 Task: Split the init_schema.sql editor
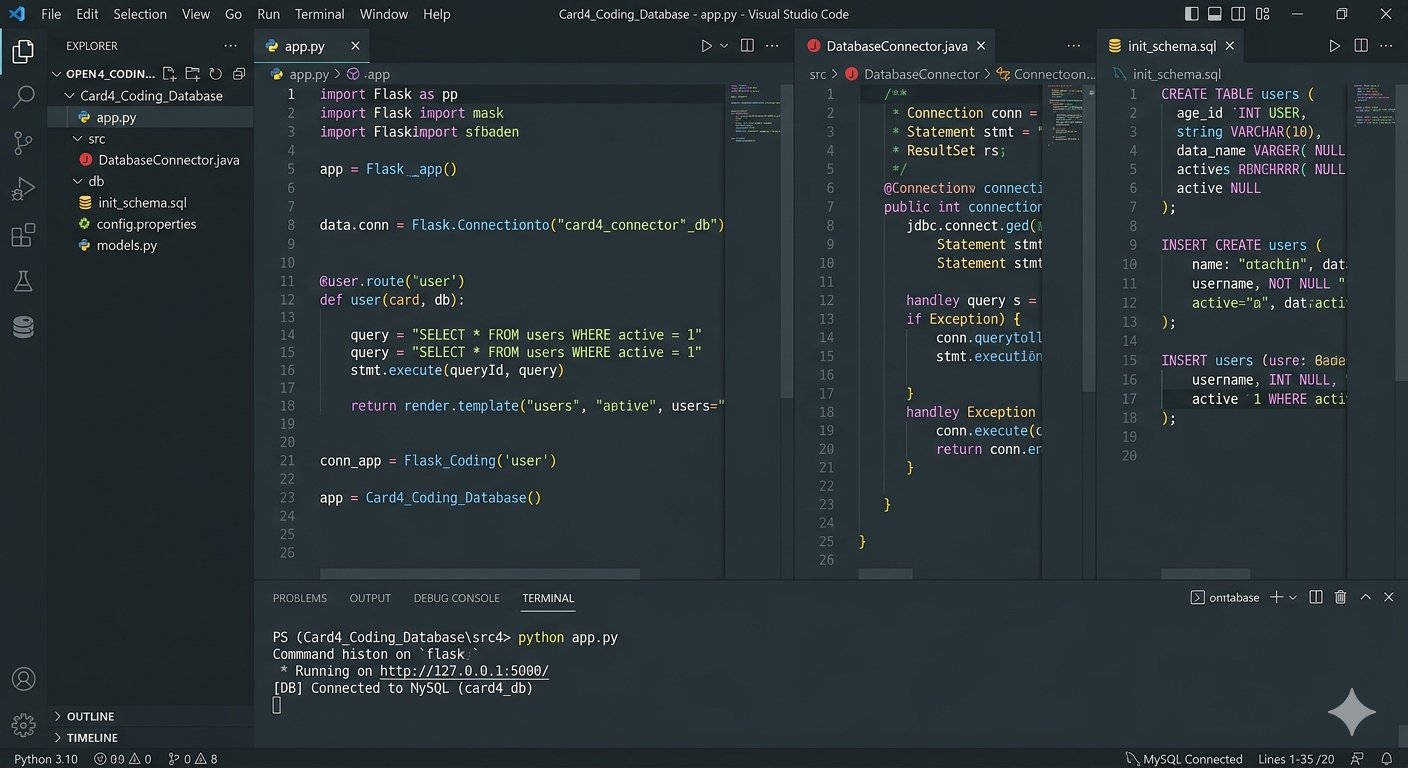click(x=1361, y=46)
